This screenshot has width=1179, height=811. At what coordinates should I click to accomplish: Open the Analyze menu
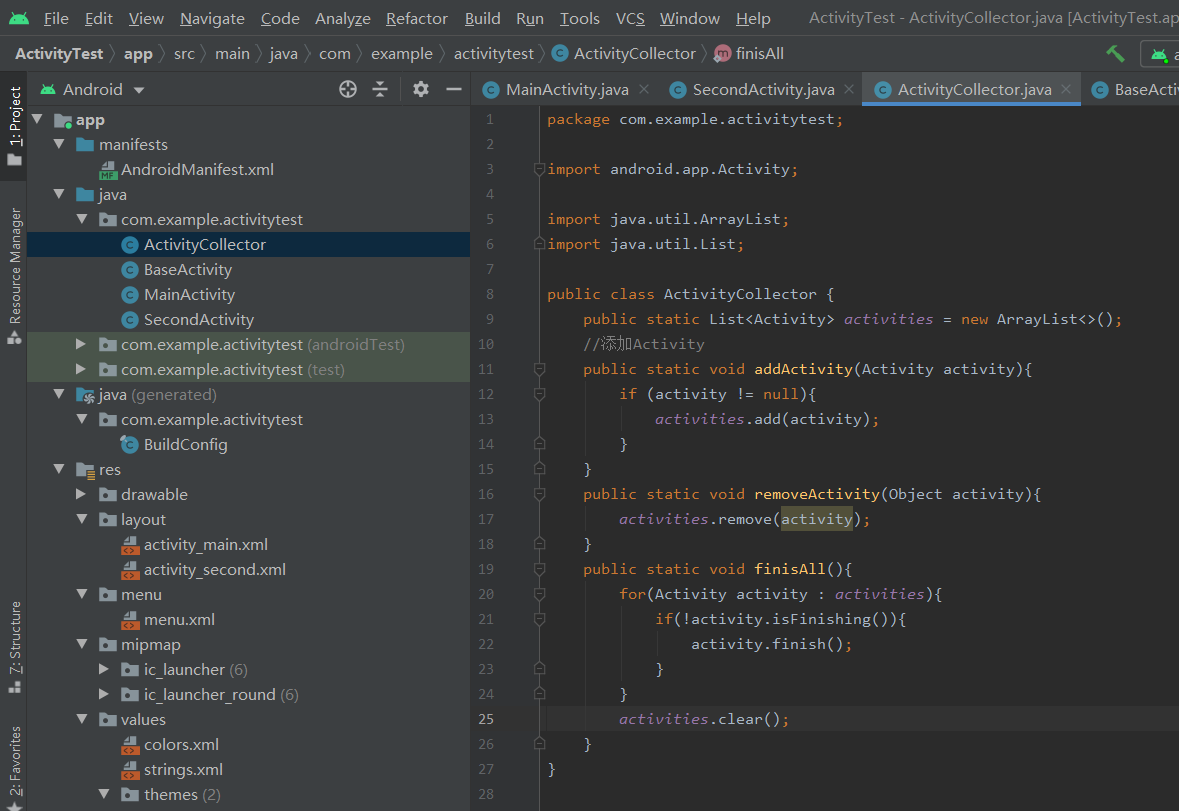point(342,18)
